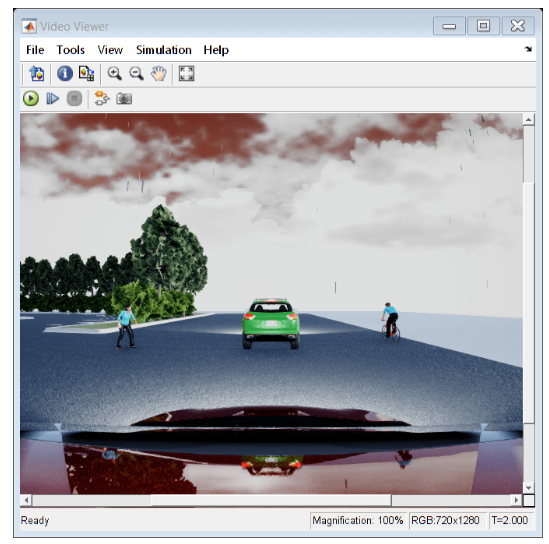Activate the Zoom In magnifier

pyautogui.click(x=114, y=74)
